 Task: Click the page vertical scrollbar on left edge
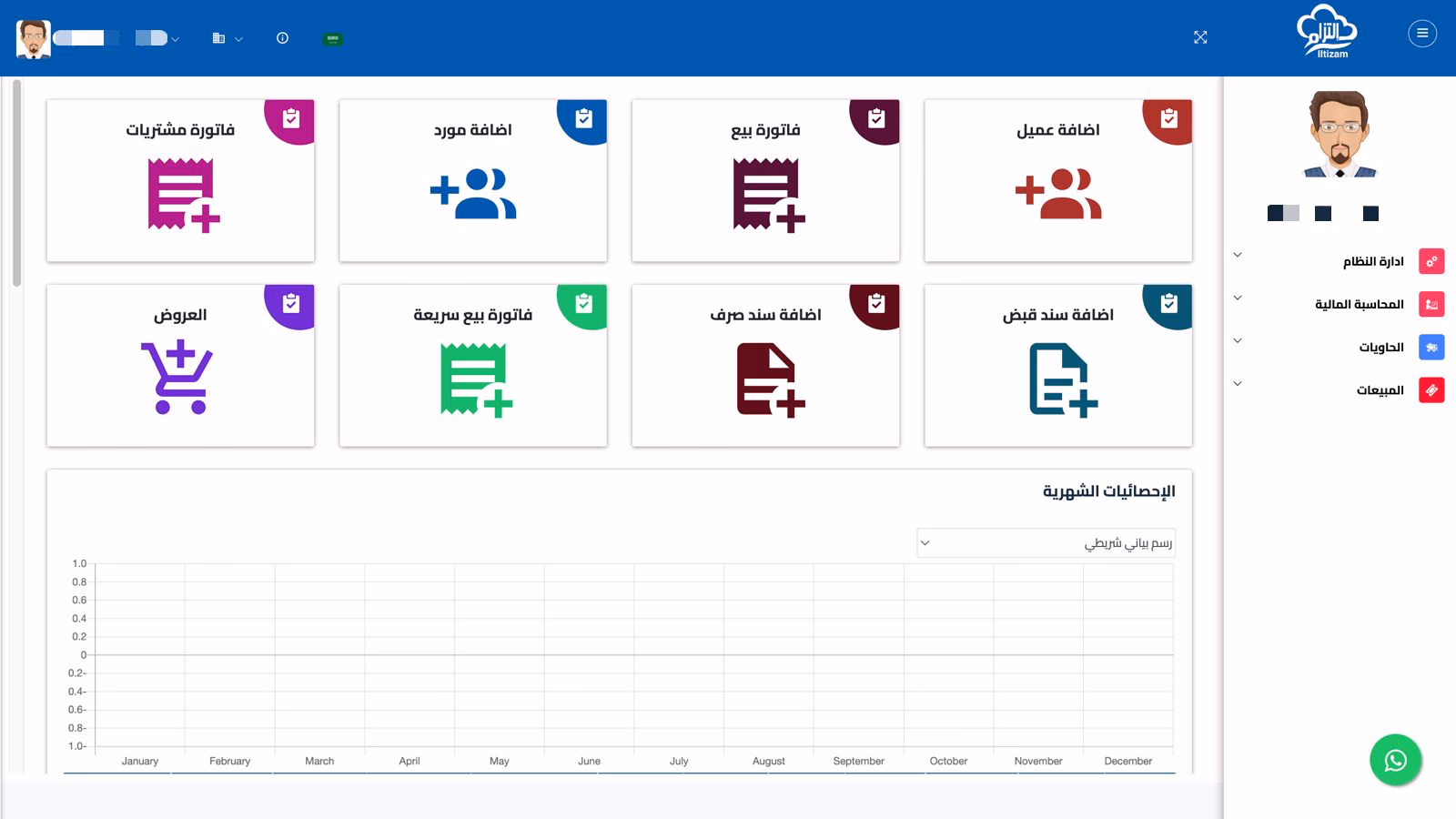click(x=16, y=182)
